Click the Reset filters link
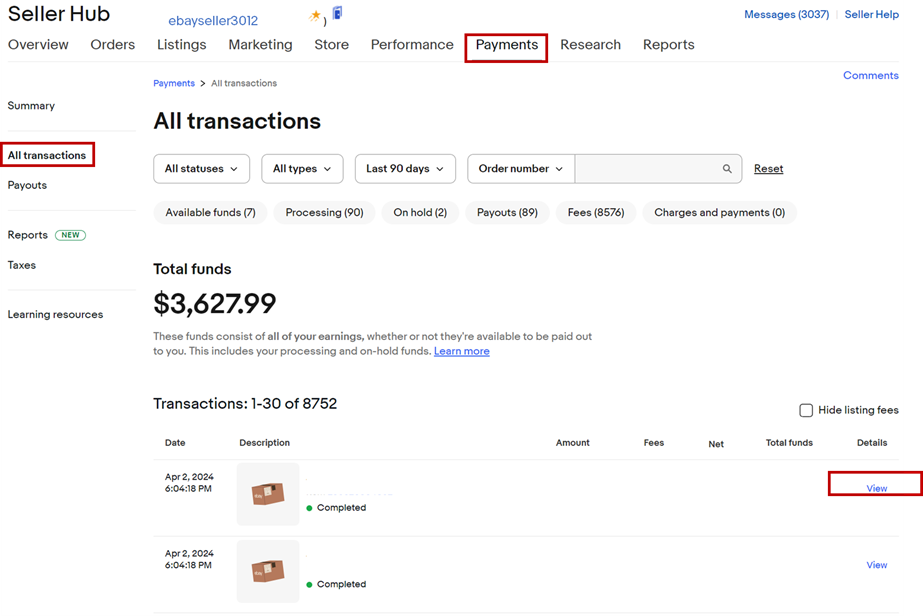923x616 pixels. coord(768,169)
